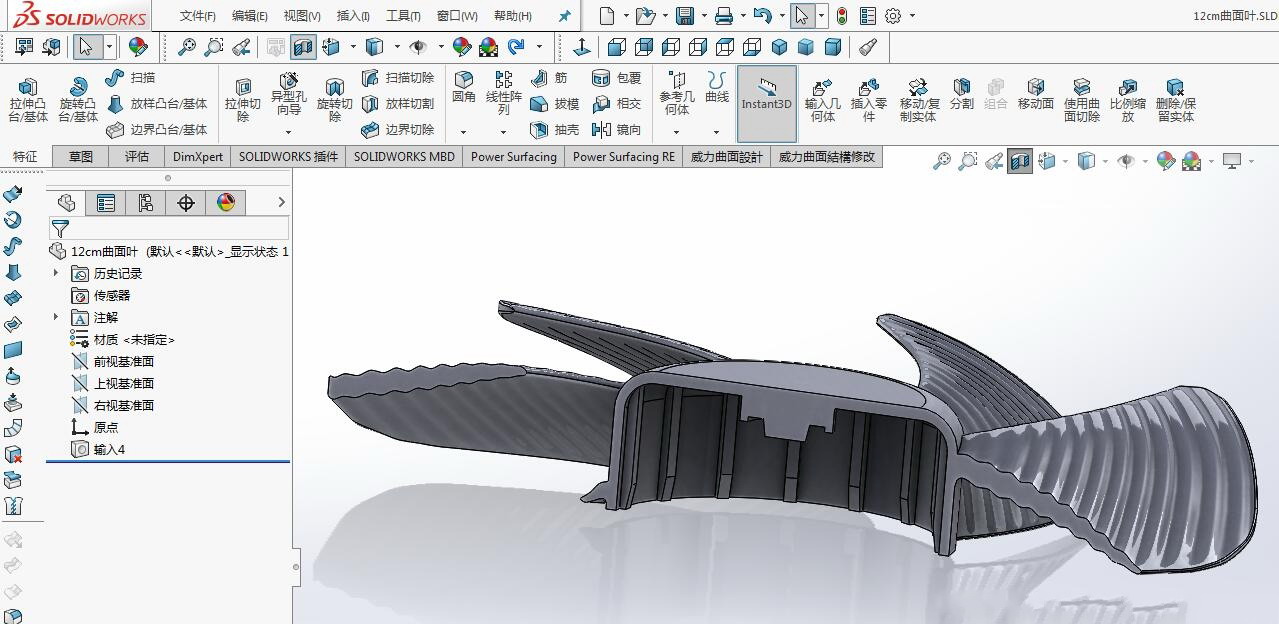The image size is (1279, 624).
Task: Select 输入4 imported body in tree
Action: click(x=98, y=449)
